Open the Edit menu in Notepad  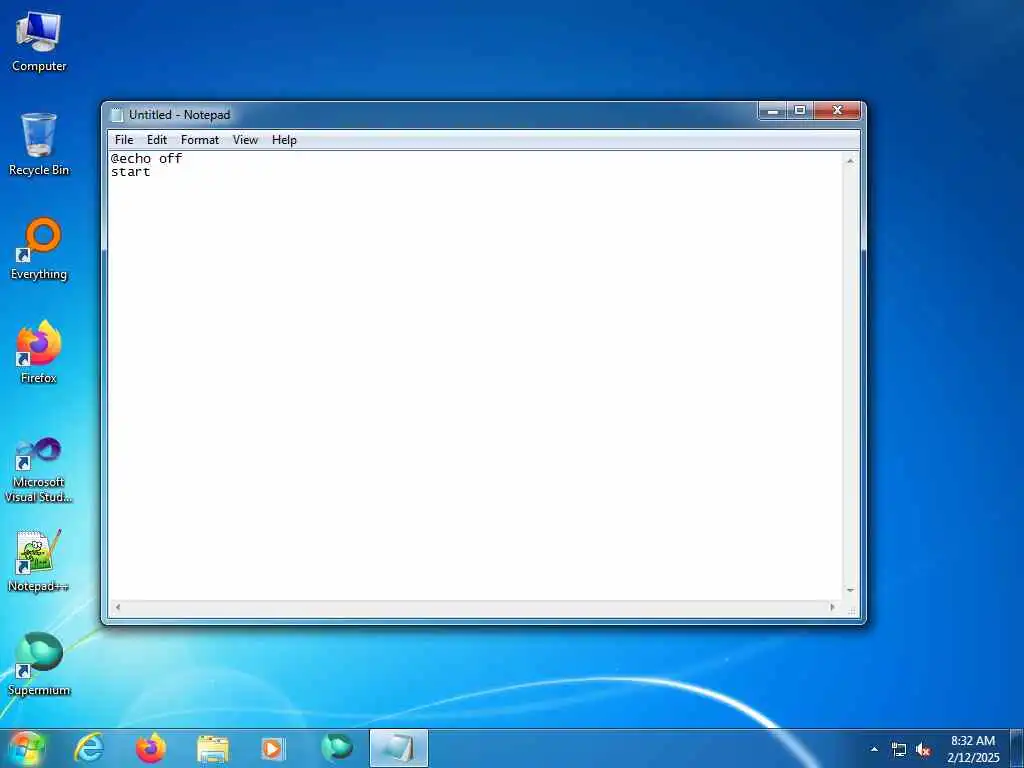coord(157,140)
